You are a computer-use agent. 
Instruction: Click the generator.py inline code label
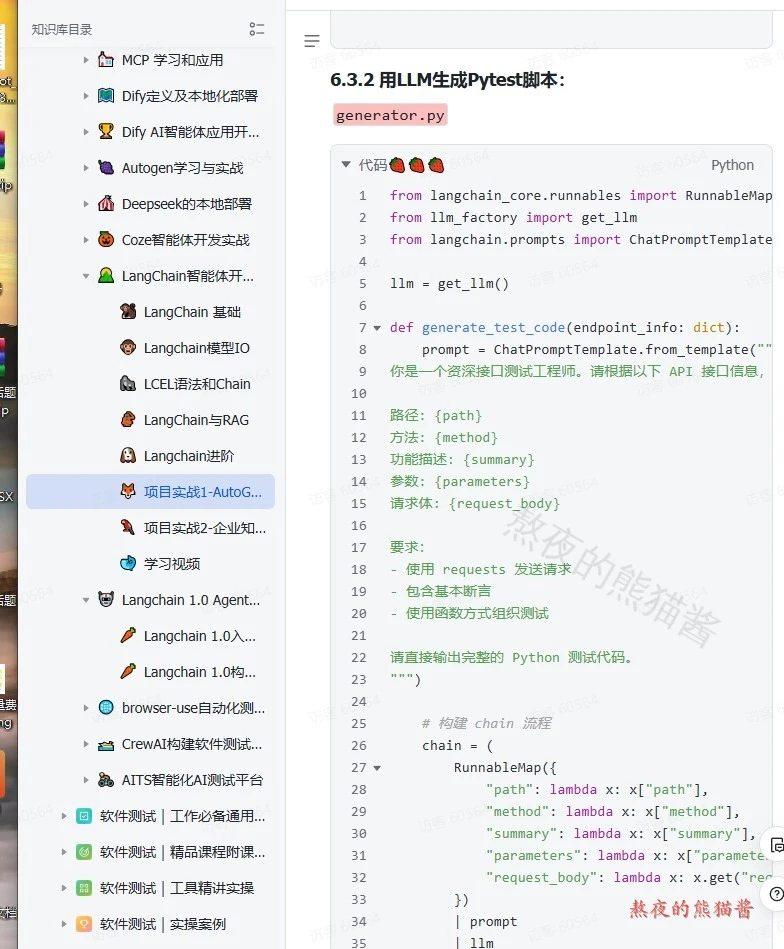[x=390, y=115]
